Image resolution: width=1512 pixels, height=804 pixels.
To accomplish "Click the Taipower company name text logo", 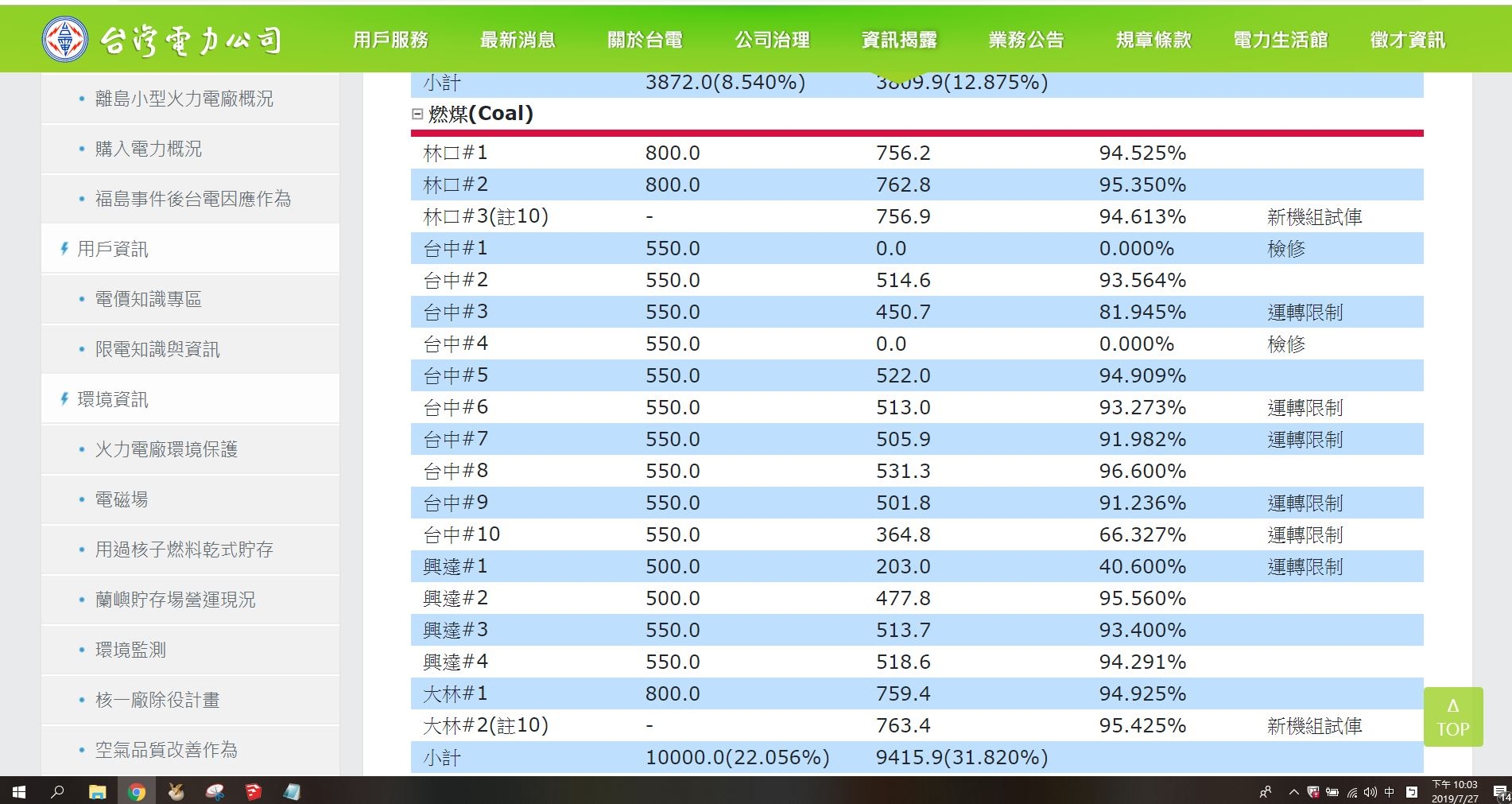I will pyautogui.click(x=191, y=40).
